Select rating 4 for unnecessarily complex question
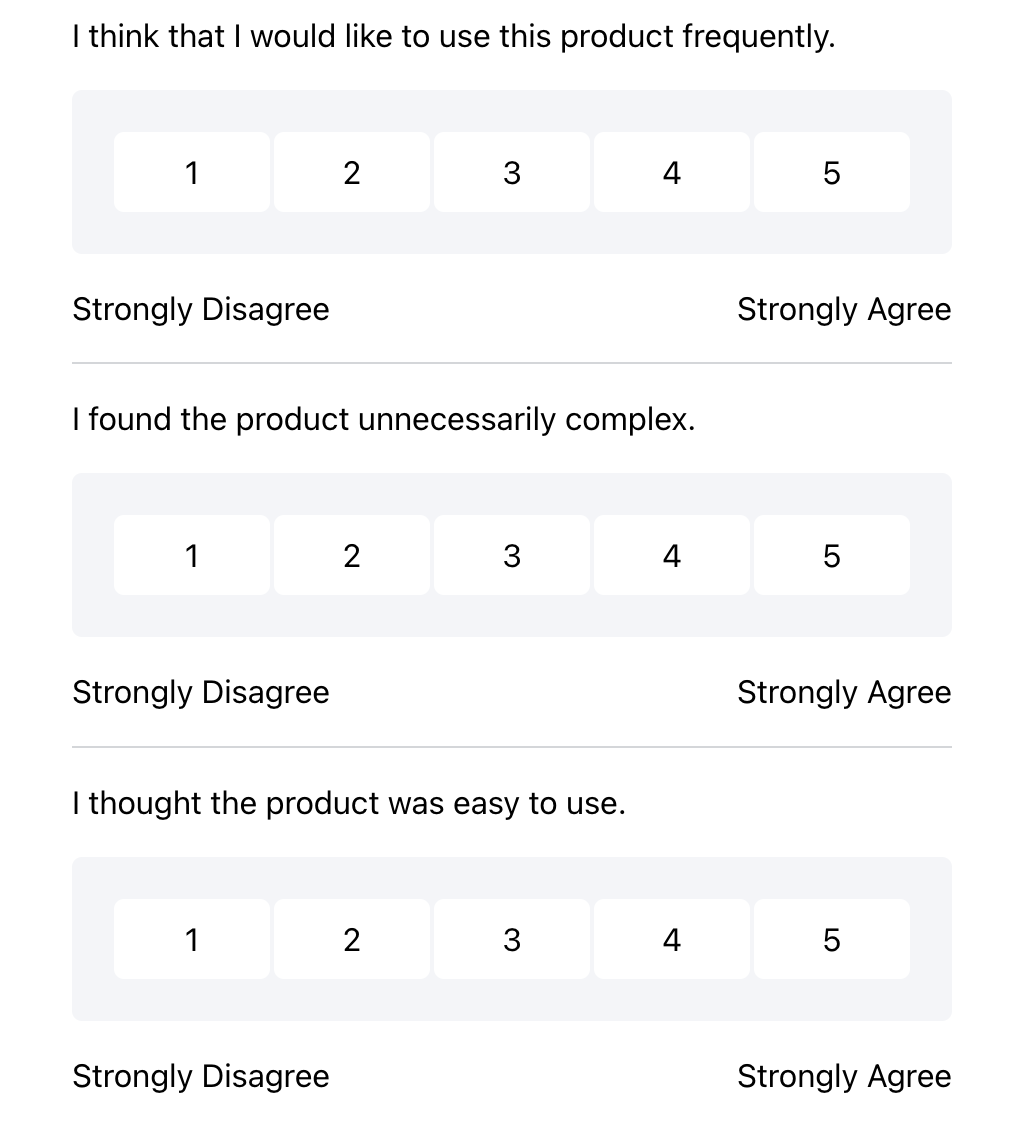Screen dimensions: 1016x1126 pos(671,555)
